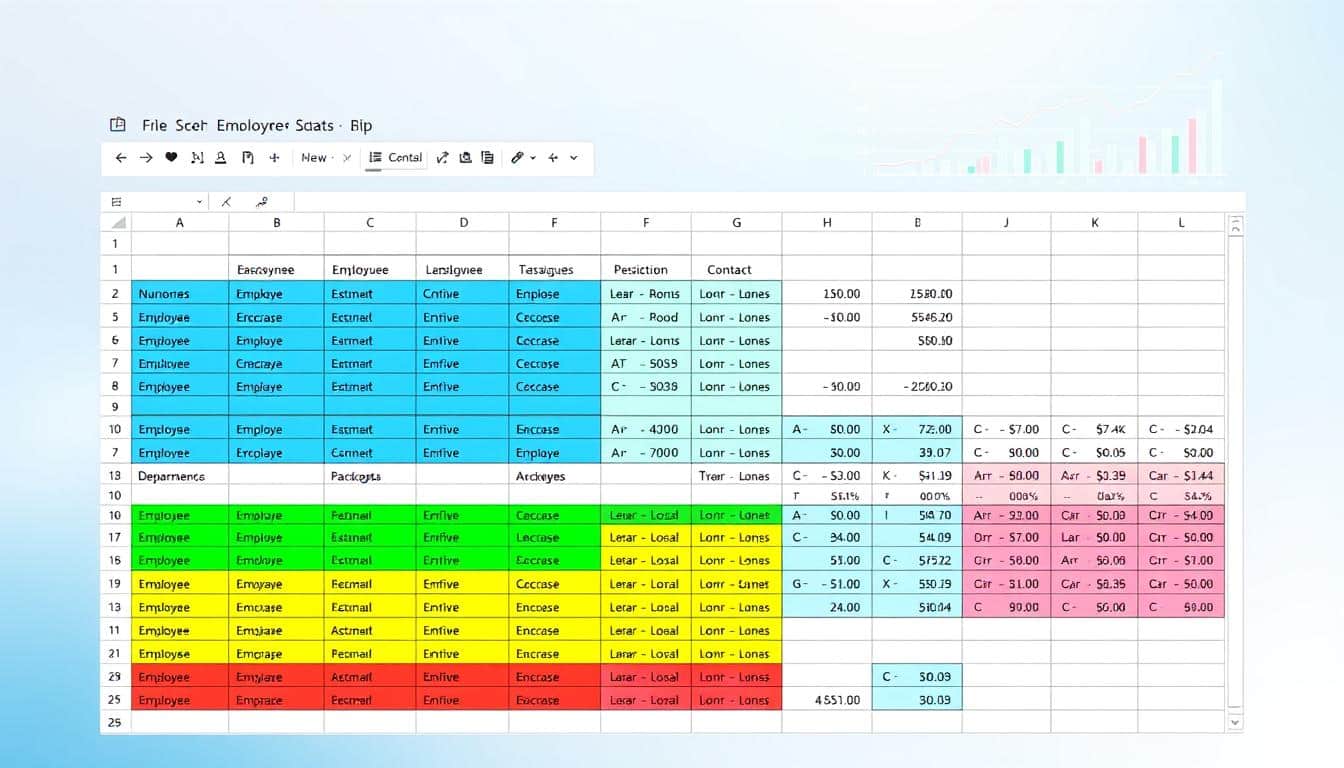Click the forward arrow in the toolbar
The height and width of the screenshot is (768, 1344).
[x=146, y=158]
